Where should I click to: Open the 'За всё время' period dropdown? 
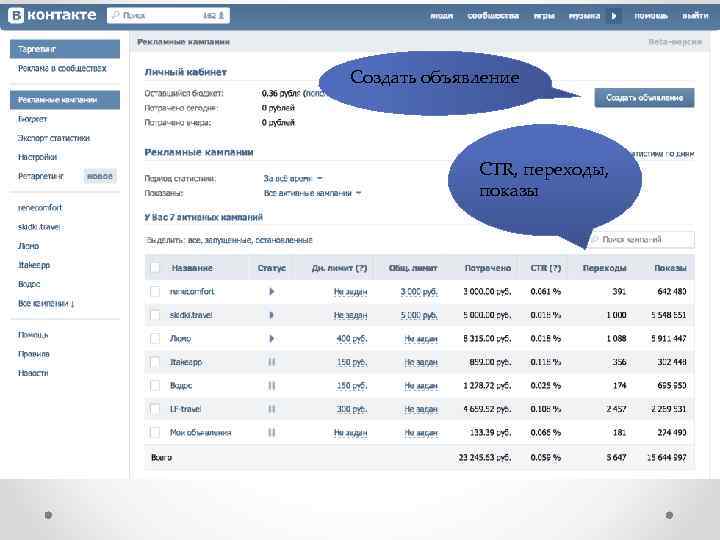coord(293,178)
